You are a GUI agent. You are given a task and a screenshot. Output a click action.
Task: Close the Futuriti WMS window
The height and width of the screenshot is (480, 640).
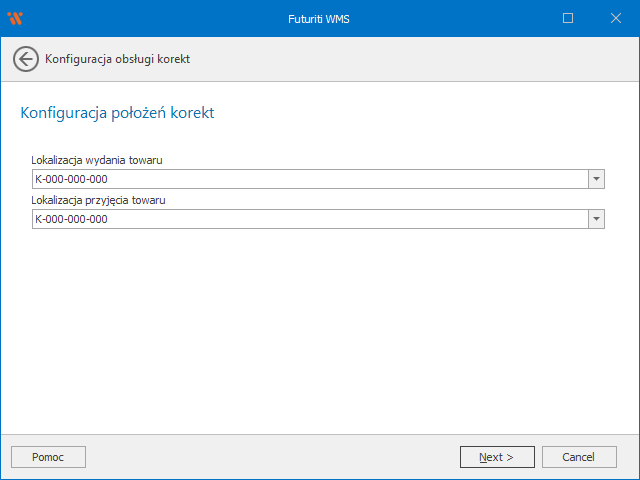click(614, 18)
